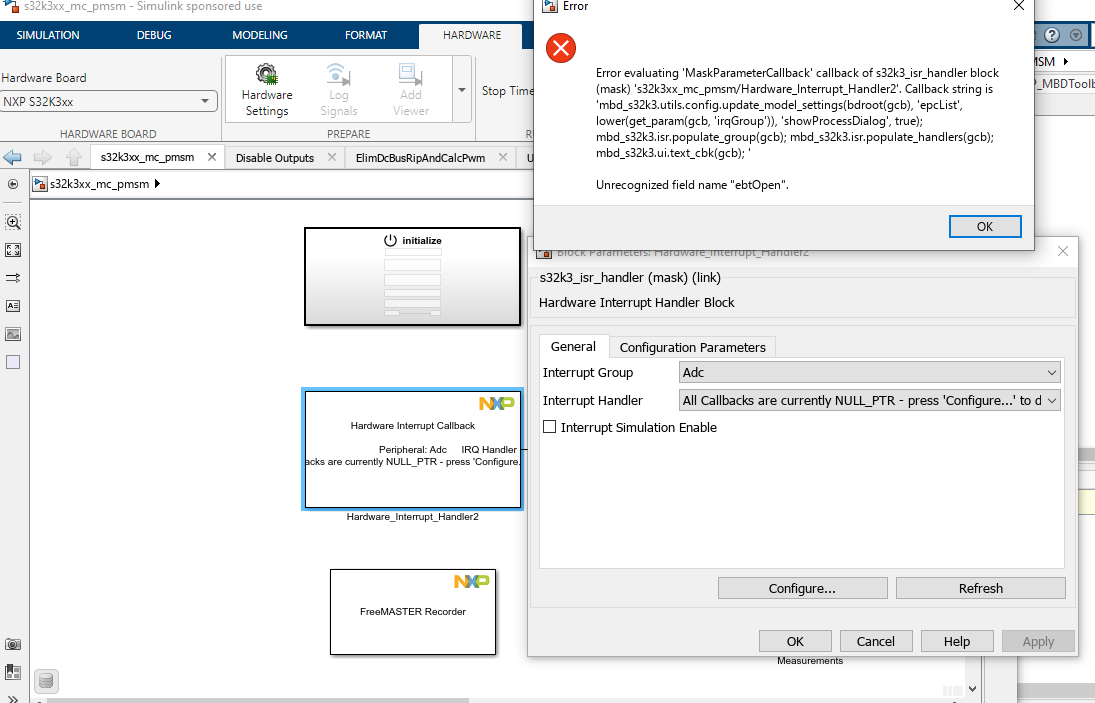Dismiss the error dialog with OK
This screenshot has height=703, width=1095.
pyautogui.click(x=985, y=226)
